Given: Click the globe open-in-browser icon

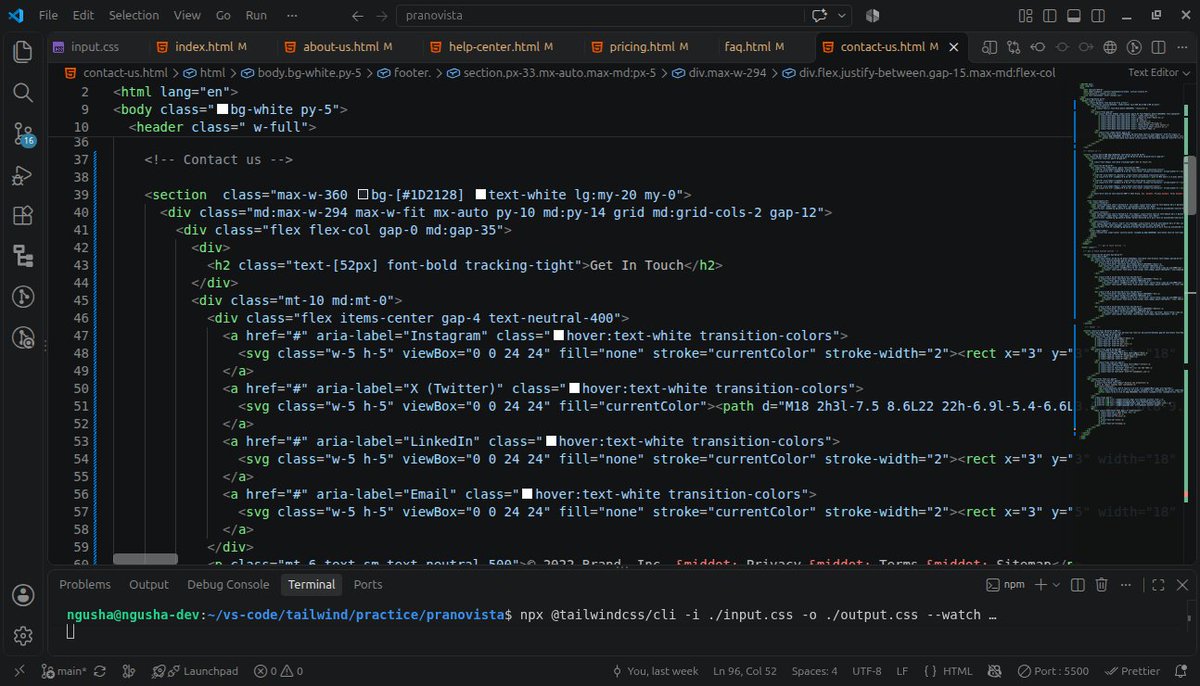Looking at the screenshot, I should pos(1110,47).
